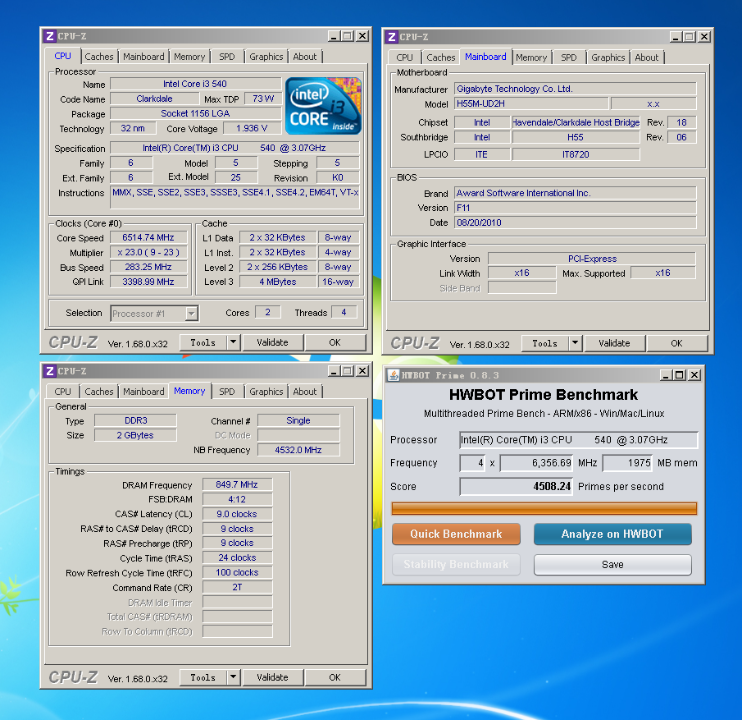Open the Mainboard tab in the CPU window

point(144,57)
